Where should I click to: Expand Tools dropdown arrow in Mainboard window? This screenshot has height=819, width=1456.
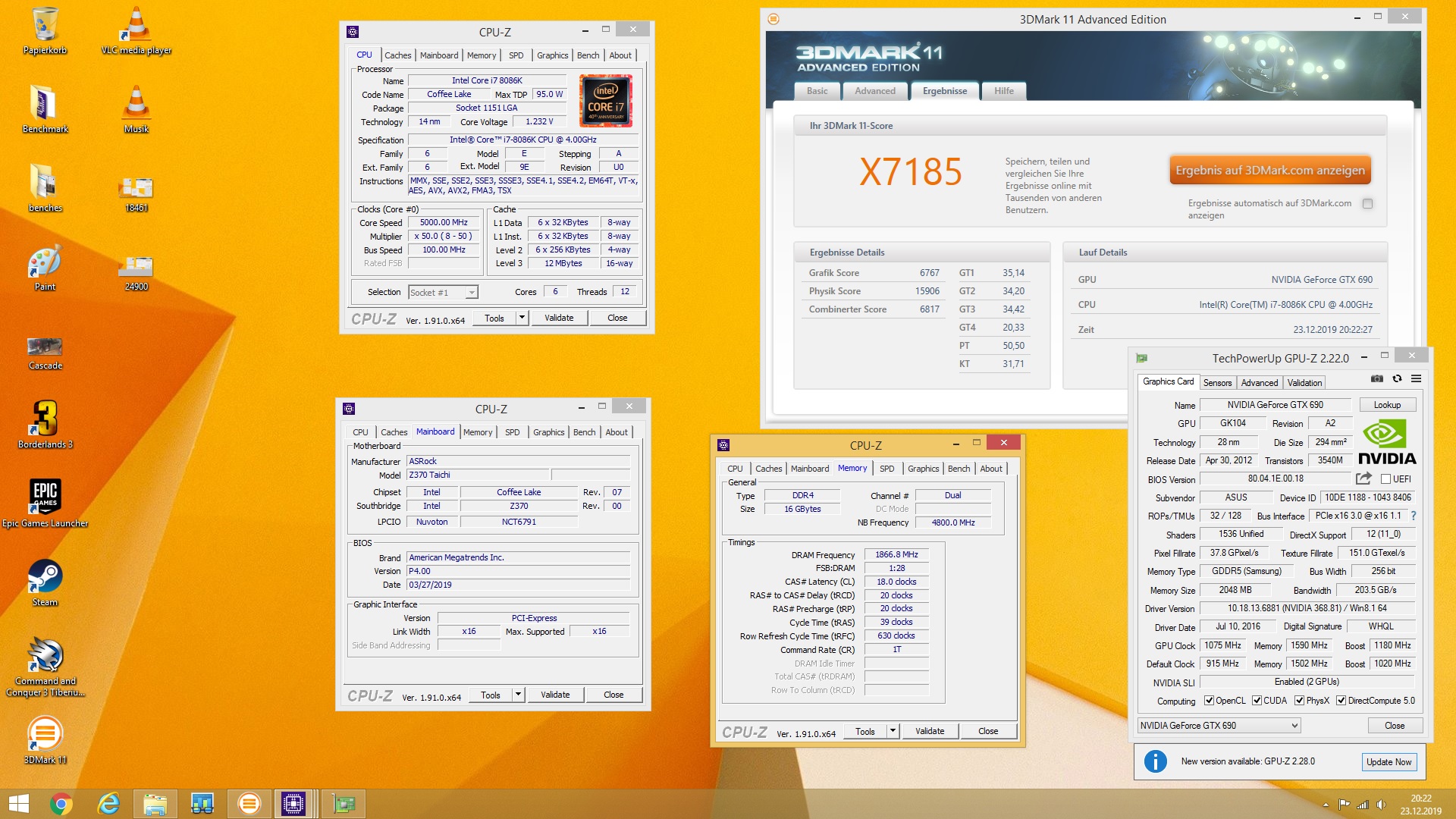click(518, 695)
